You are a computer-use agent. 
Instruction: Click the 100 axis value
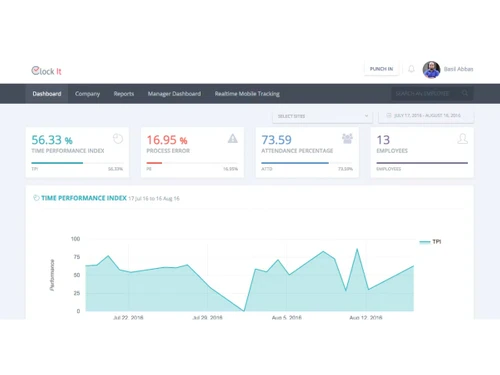pos(75,239)
